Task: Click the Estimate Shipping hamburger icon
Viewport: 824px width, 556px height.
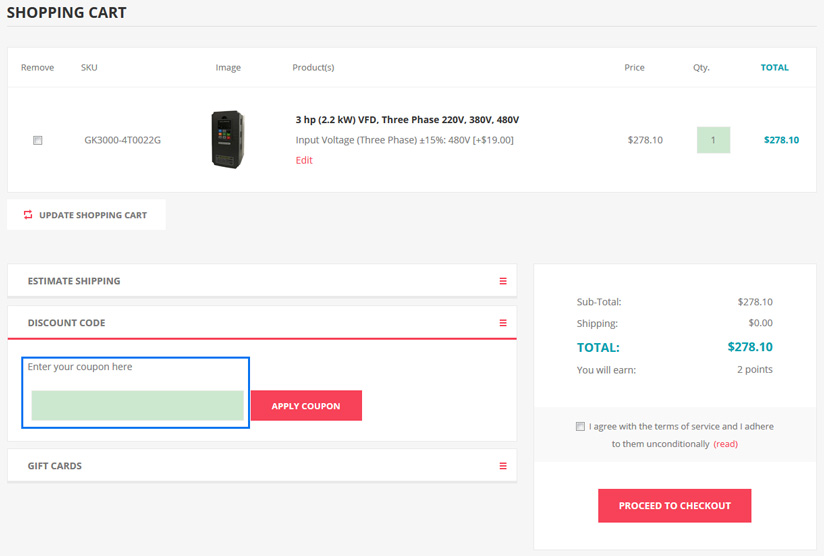Action: pos(503,281)
